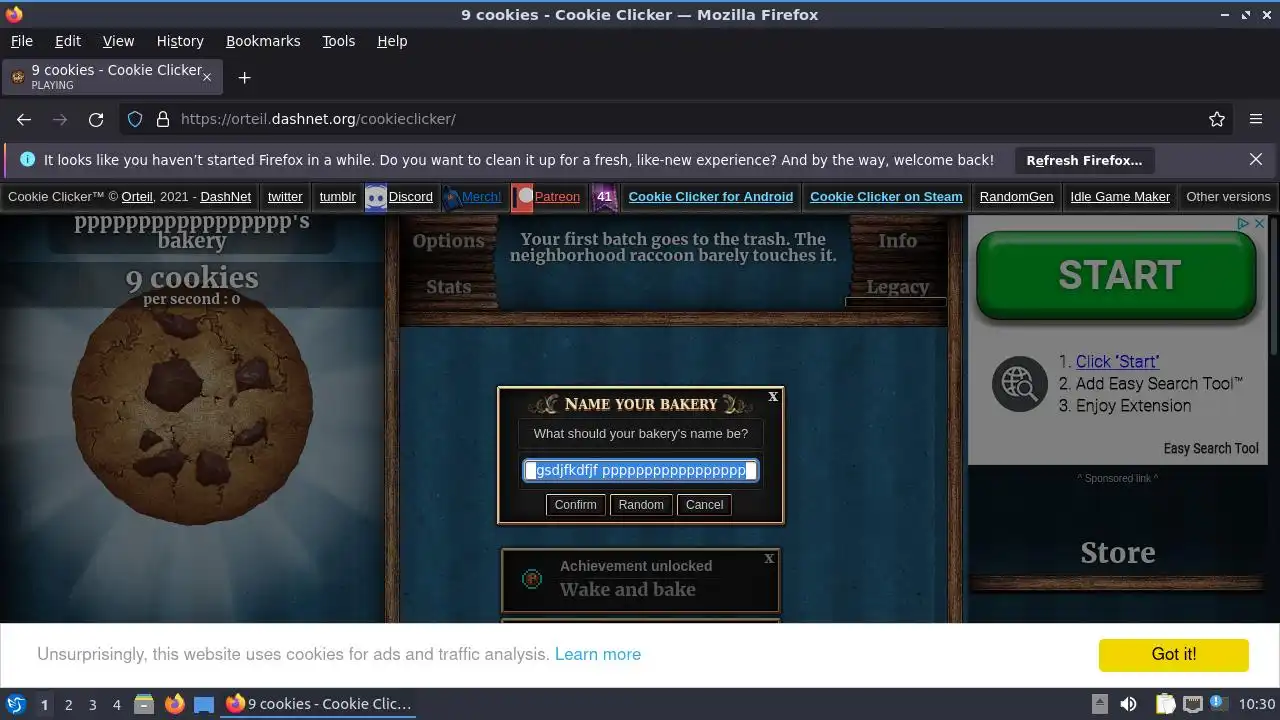Image resolution: width=1280 pixels, height=720 pixels.
Task: Click the update notifier tray icon
Action: coord(1218,704)
